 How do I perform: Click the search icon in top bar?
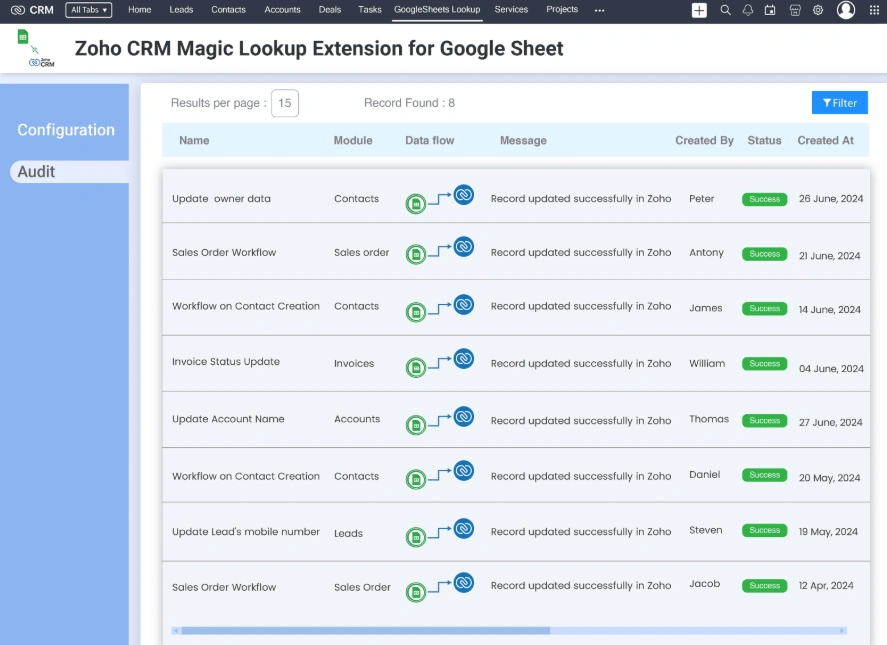[x=724, y=11]
